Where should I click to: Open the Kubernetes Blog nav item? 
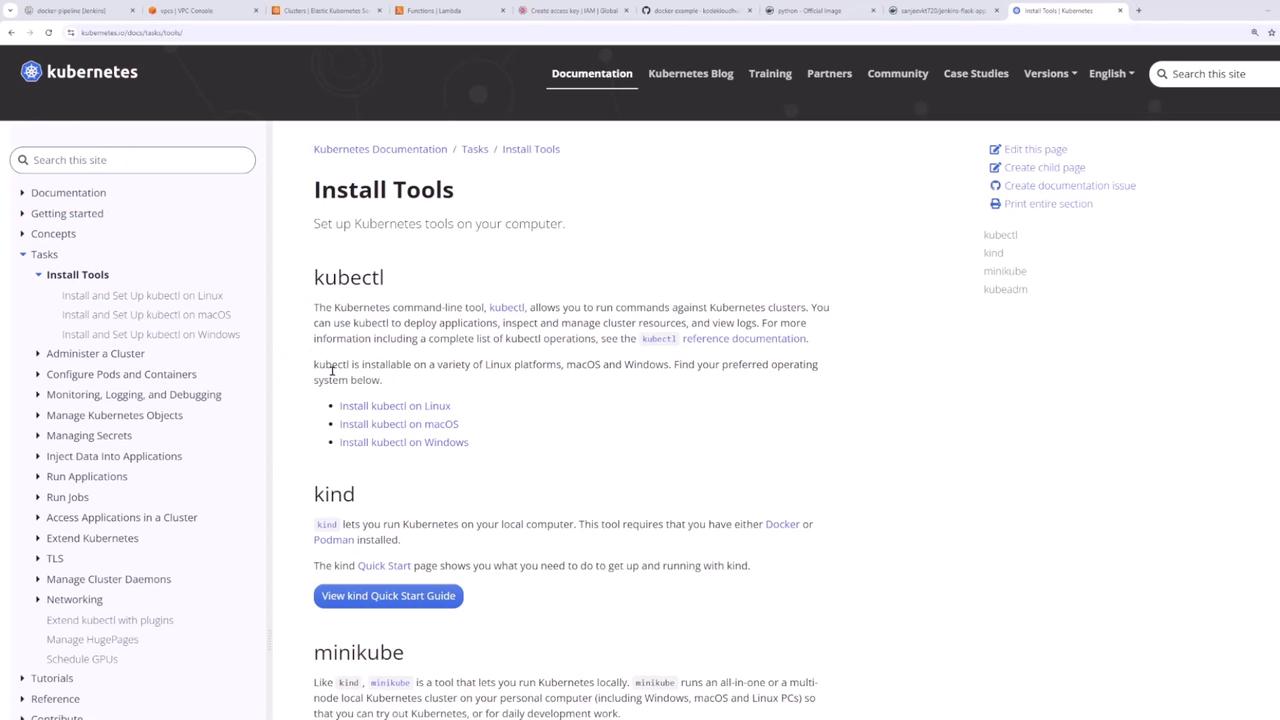pyautogui.click(x=691, y=73)
